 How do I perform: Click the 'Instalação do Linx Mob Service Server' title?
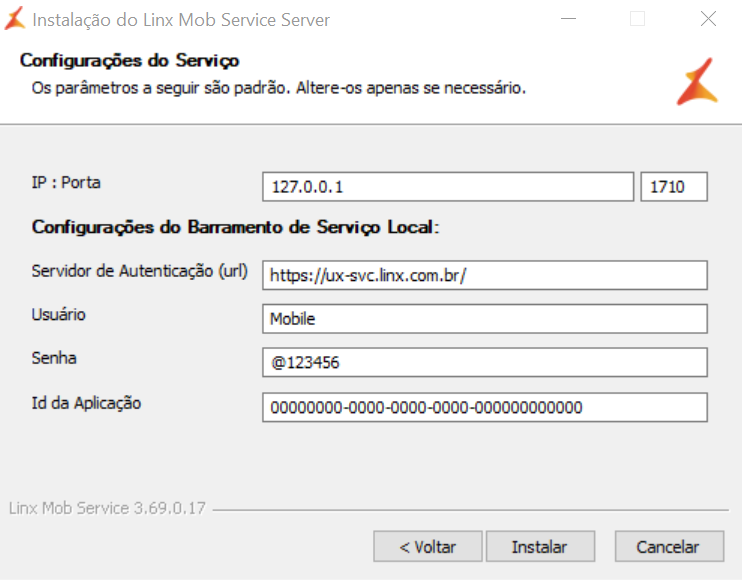pyautogui.click(x=181, y=20)
